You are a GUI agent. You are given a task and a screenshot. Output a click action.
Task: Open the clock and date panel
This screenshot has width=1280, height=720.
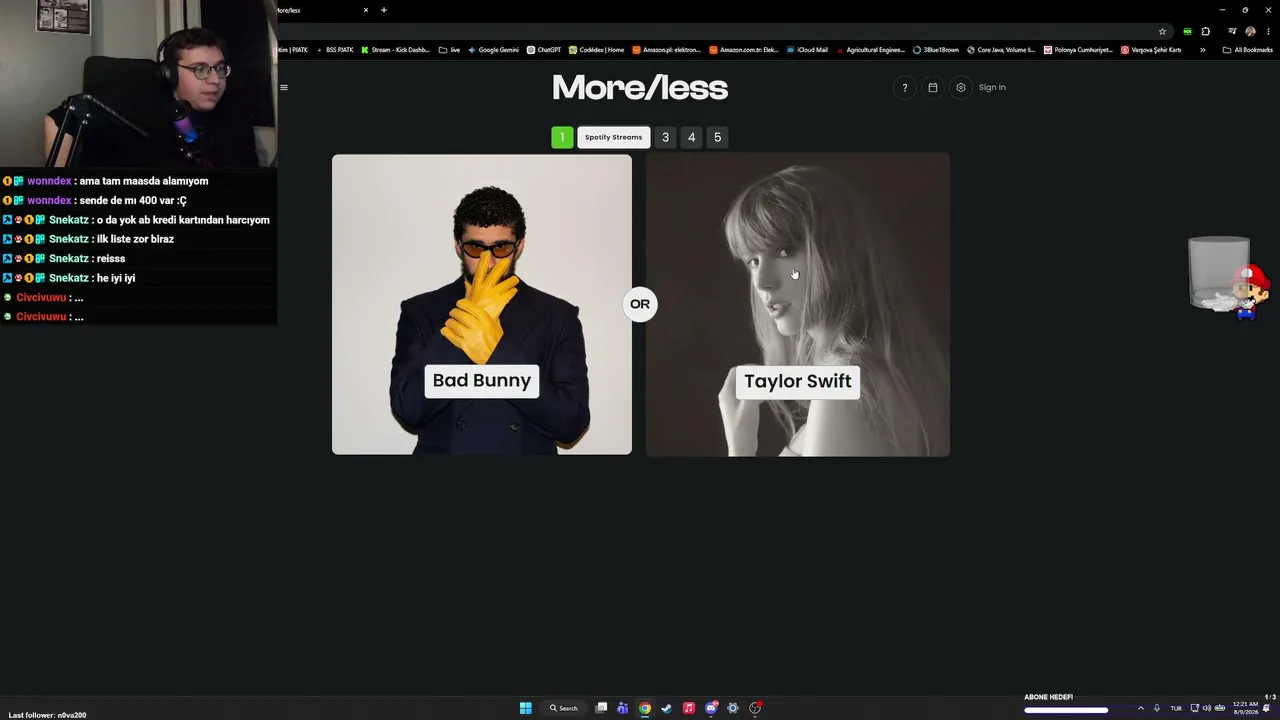click(x=1246, y=708)
